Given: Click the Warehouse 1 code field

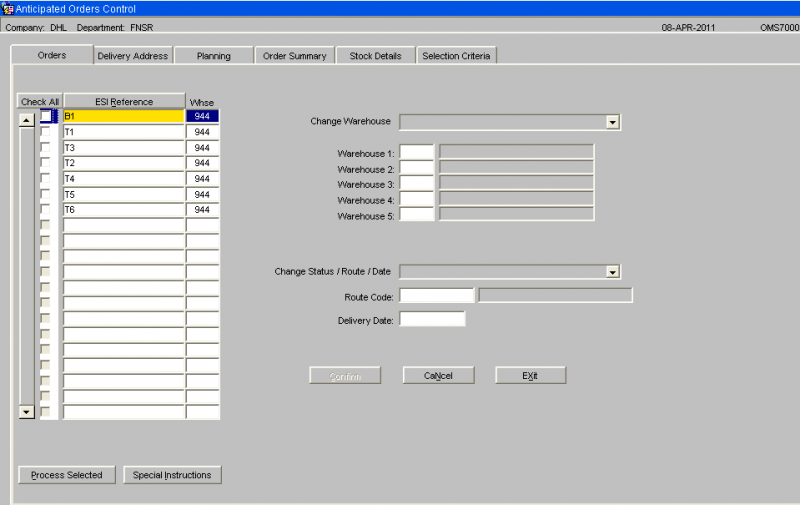Looking at the screenshot, I should [417, 152].
